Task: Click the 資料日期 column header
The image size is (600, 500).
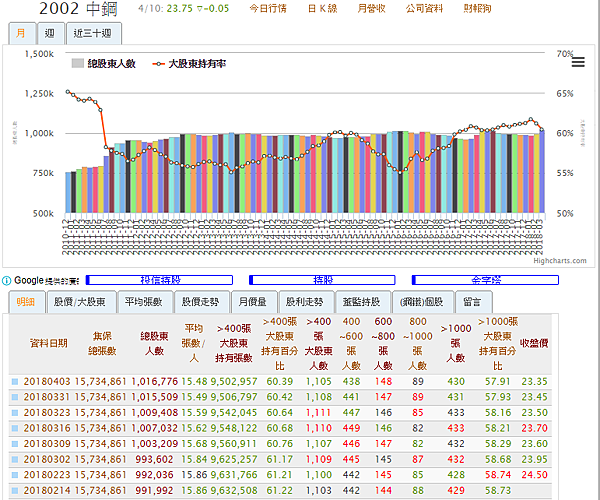Action: click(49, 343)
